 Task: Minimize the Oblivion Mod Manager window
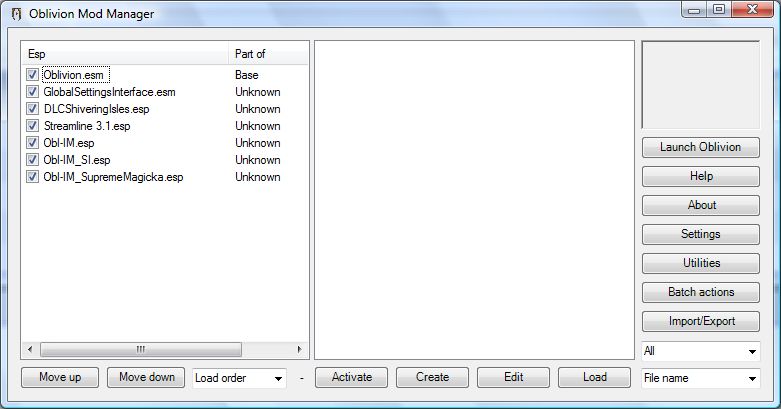pos(694,9)
